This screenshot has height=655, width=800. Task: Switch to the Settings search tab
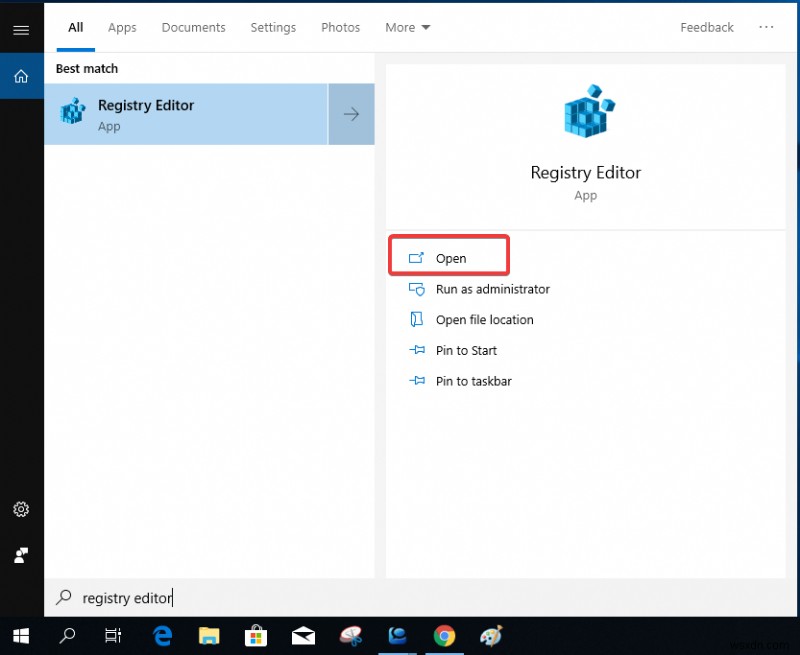(273, 27)
